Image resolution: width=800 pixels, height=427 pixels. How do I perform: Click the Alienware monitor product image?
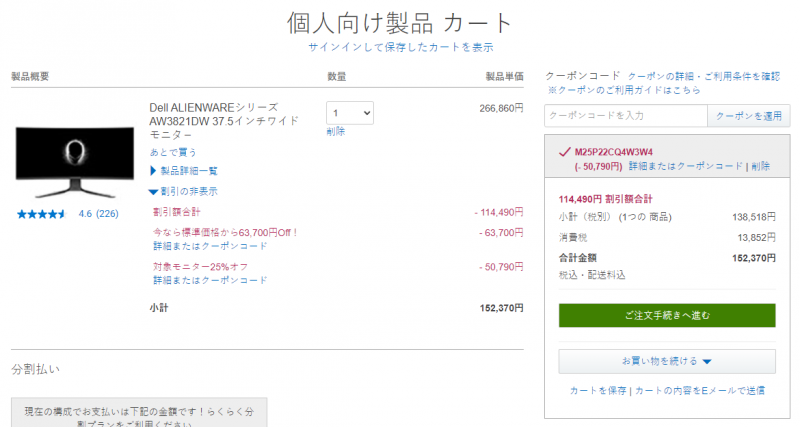point(75,162)
